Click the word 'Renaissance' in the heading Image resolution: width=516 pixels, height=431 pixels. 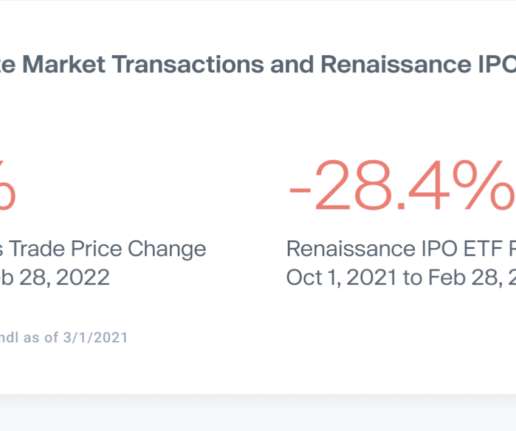396,64
